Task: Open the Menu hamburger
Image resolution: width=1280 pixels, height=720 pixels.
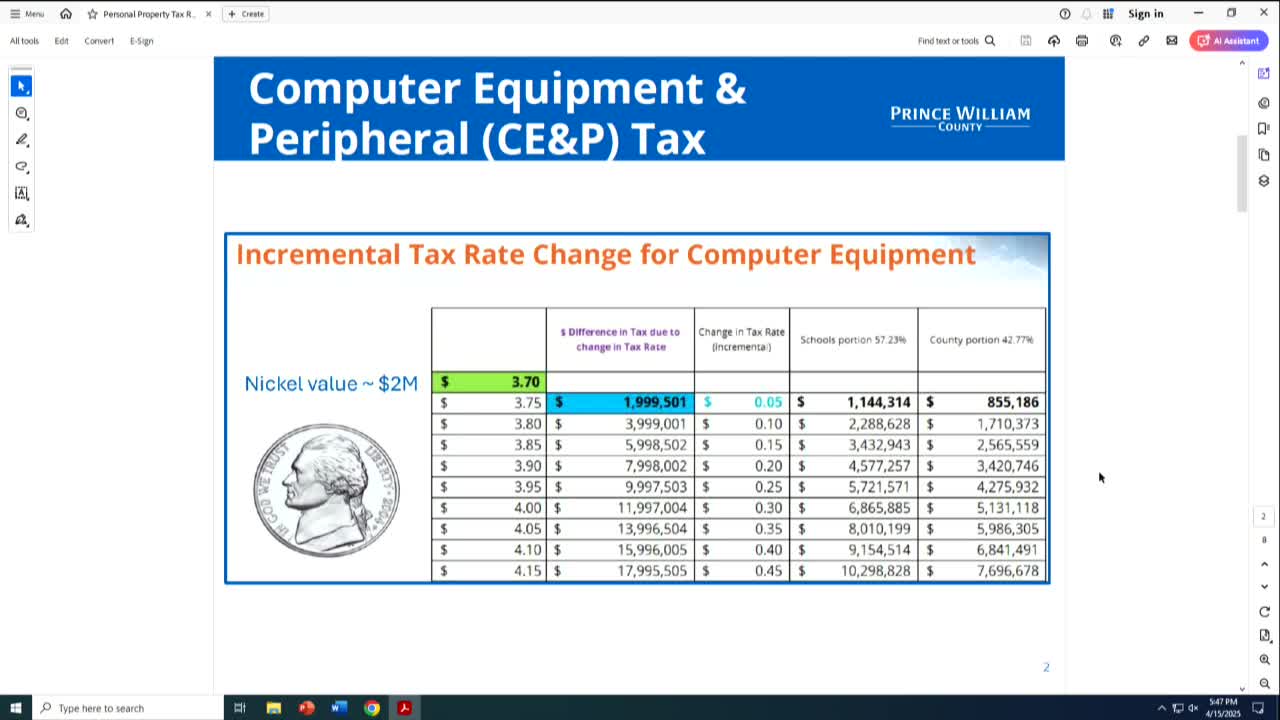Action: (27, 14)
